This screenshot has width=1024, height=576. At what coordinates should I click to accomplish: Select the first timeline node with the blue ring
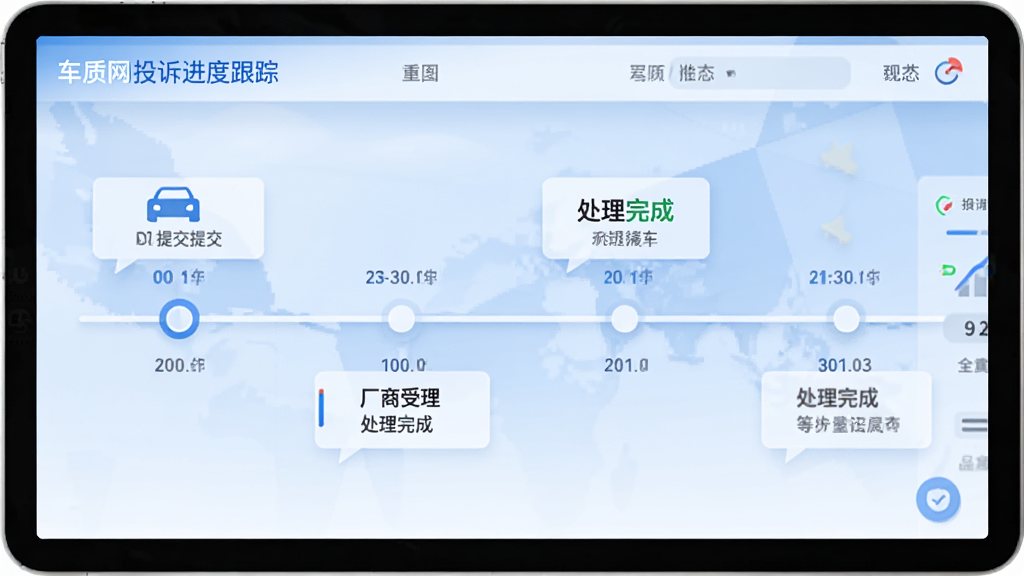179,319
